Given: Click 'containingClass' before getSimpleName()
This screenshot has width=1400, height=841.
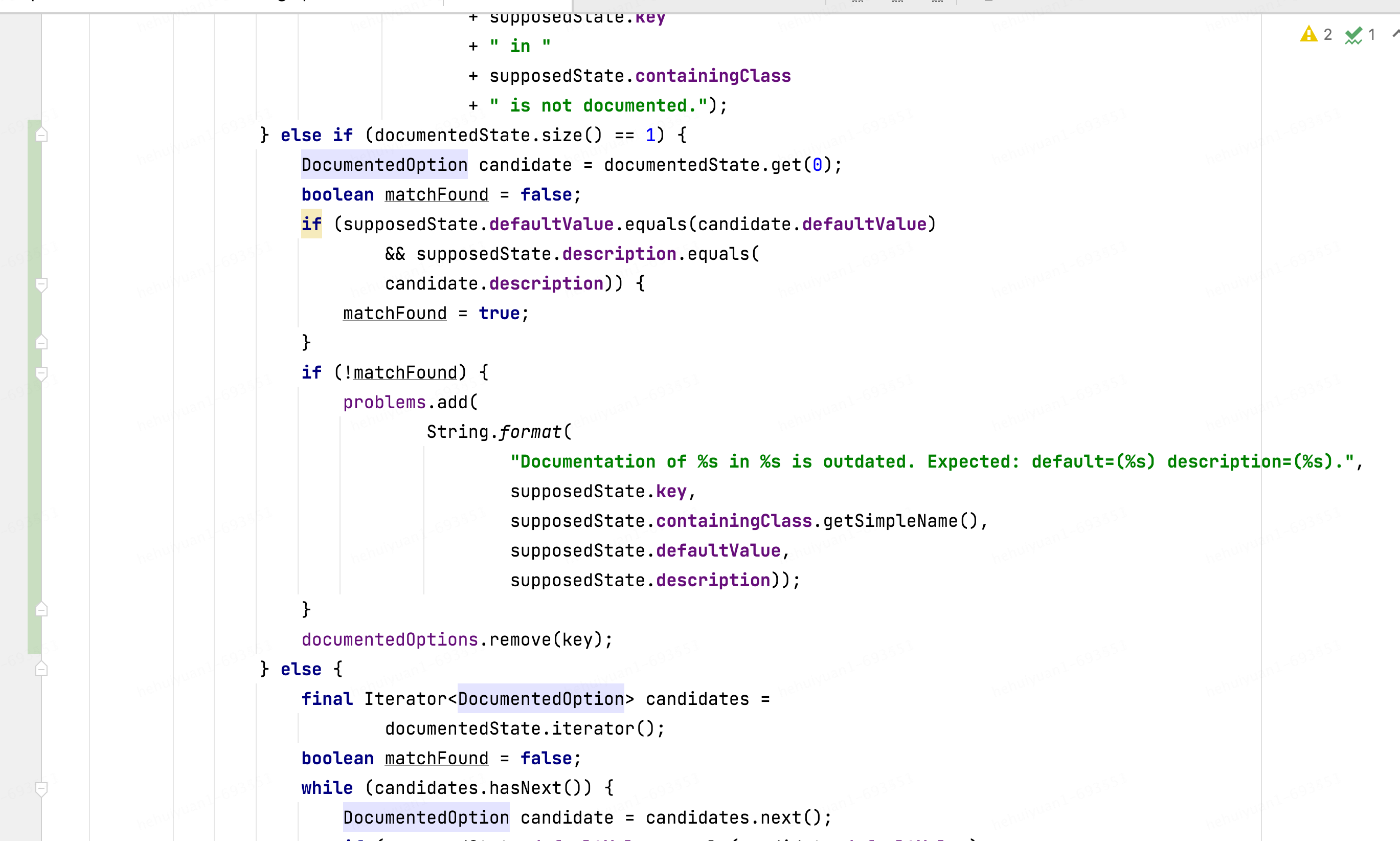Looking at the screenshot, I should [733, 521].
